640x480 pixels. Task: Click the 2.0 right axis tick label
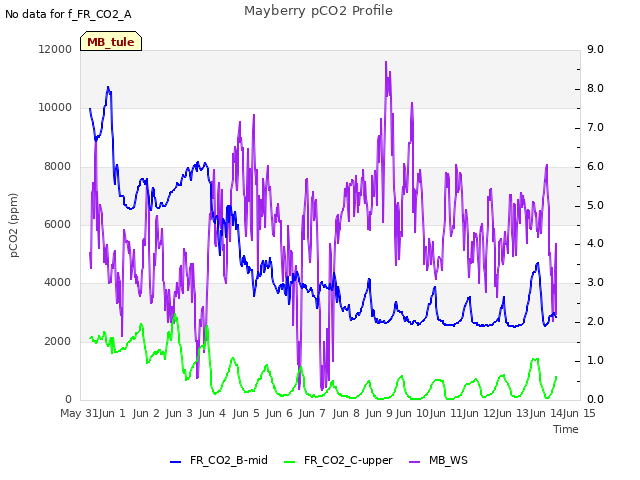[x=595, y=321]
